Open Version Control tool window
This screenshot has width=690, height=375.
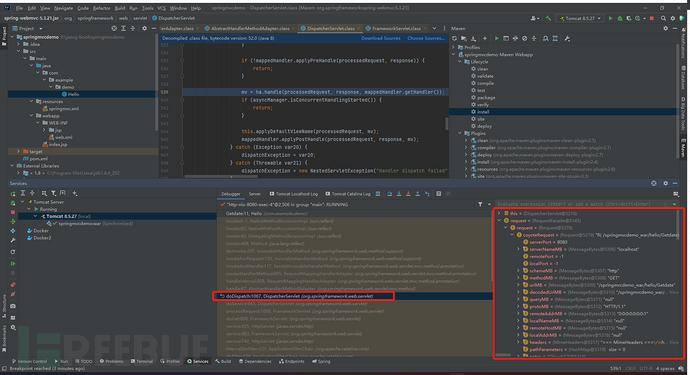29,361
